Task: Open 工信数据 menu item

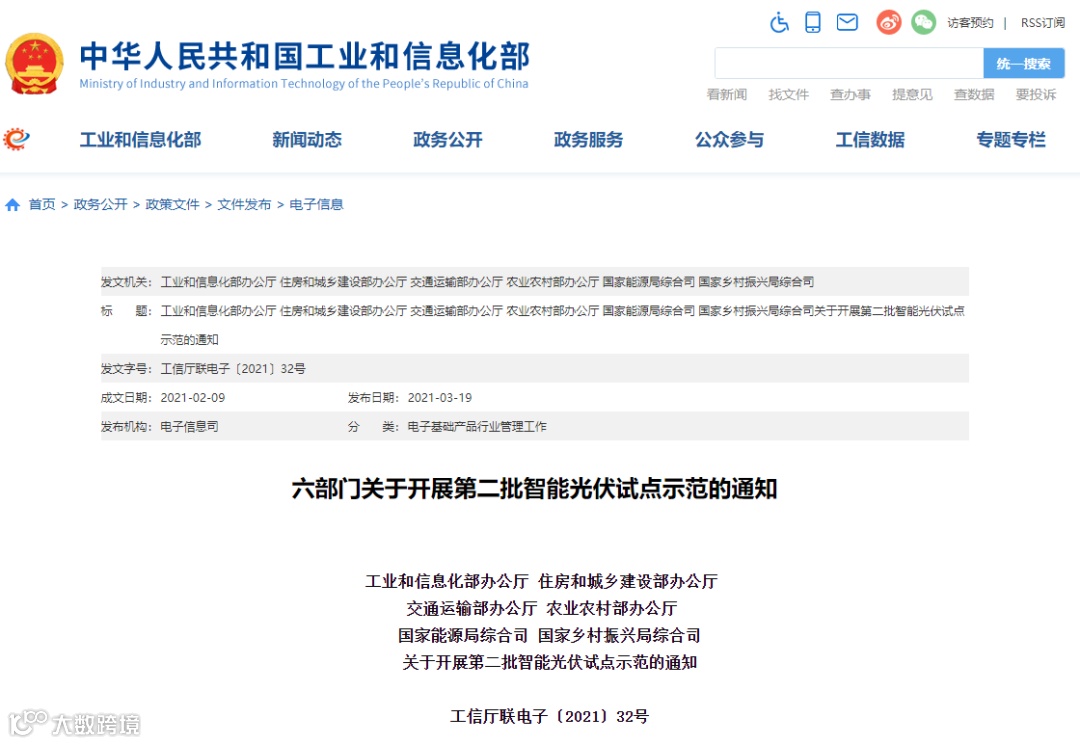Action: coord(870,140)
